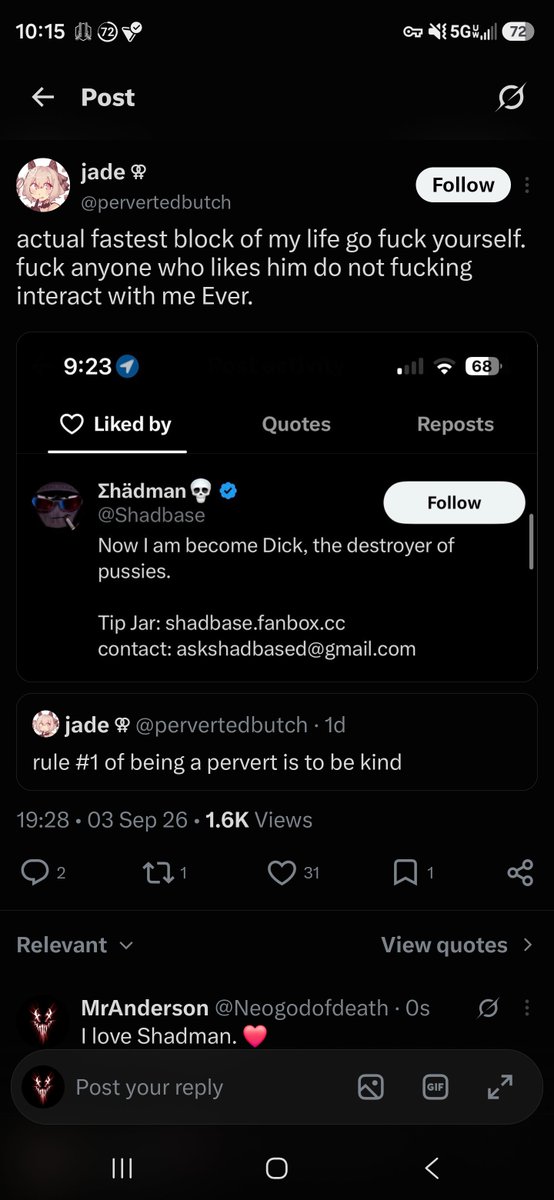Attach media with the image icon
This screenshot has height=1200, width=554.
tap(371, 1087)
